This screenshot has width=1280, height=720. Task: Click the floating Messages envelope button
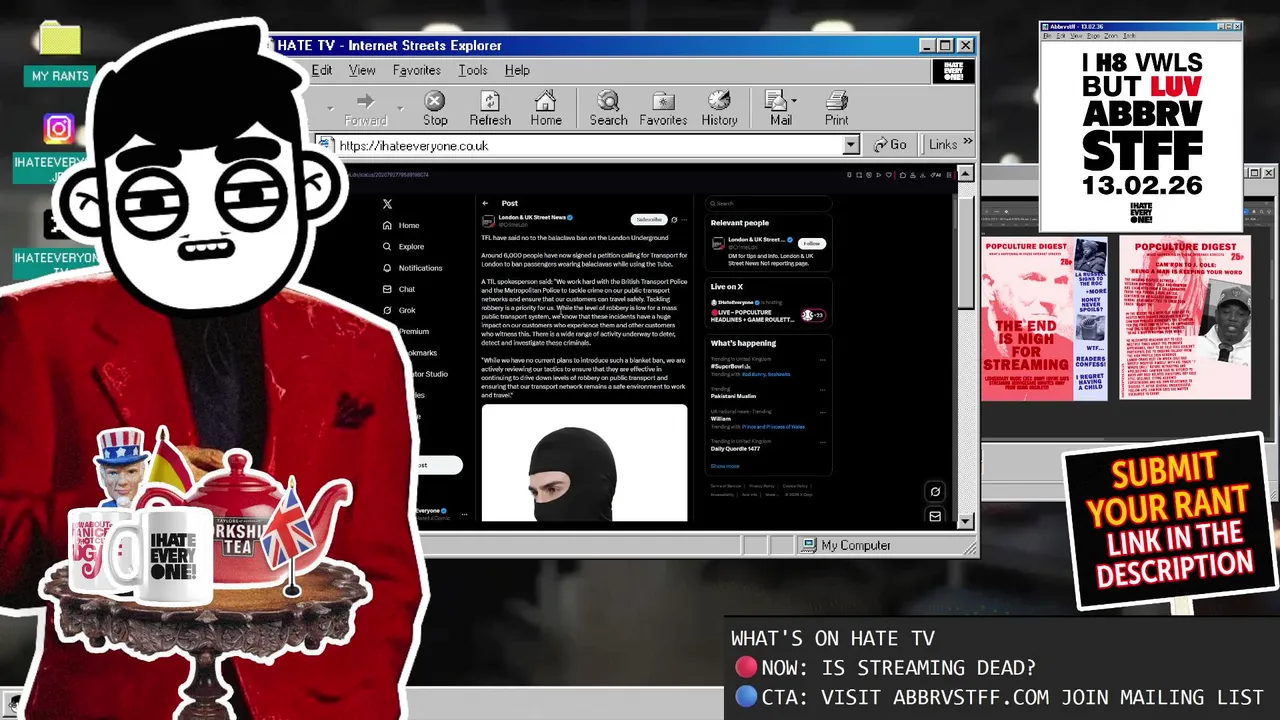(935, 516)
